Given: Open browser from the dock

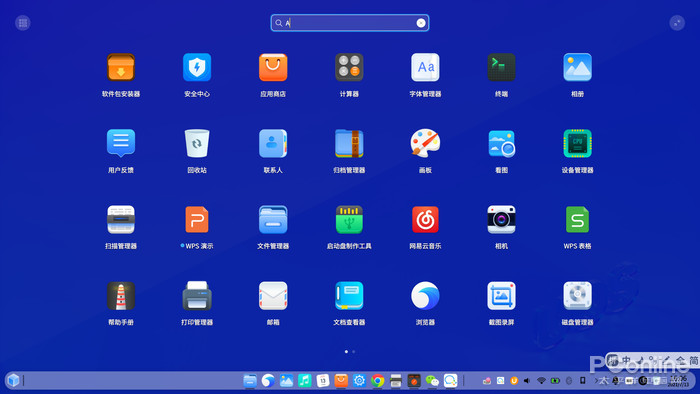Looking at the screenshot, I should (268, 381).
